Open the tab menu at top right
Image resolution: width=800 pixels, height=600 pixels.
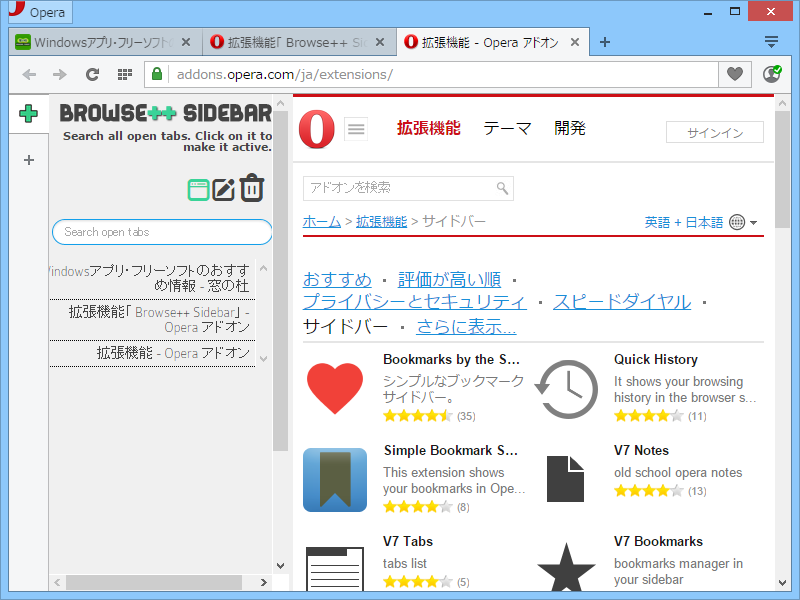pos(772,41)
